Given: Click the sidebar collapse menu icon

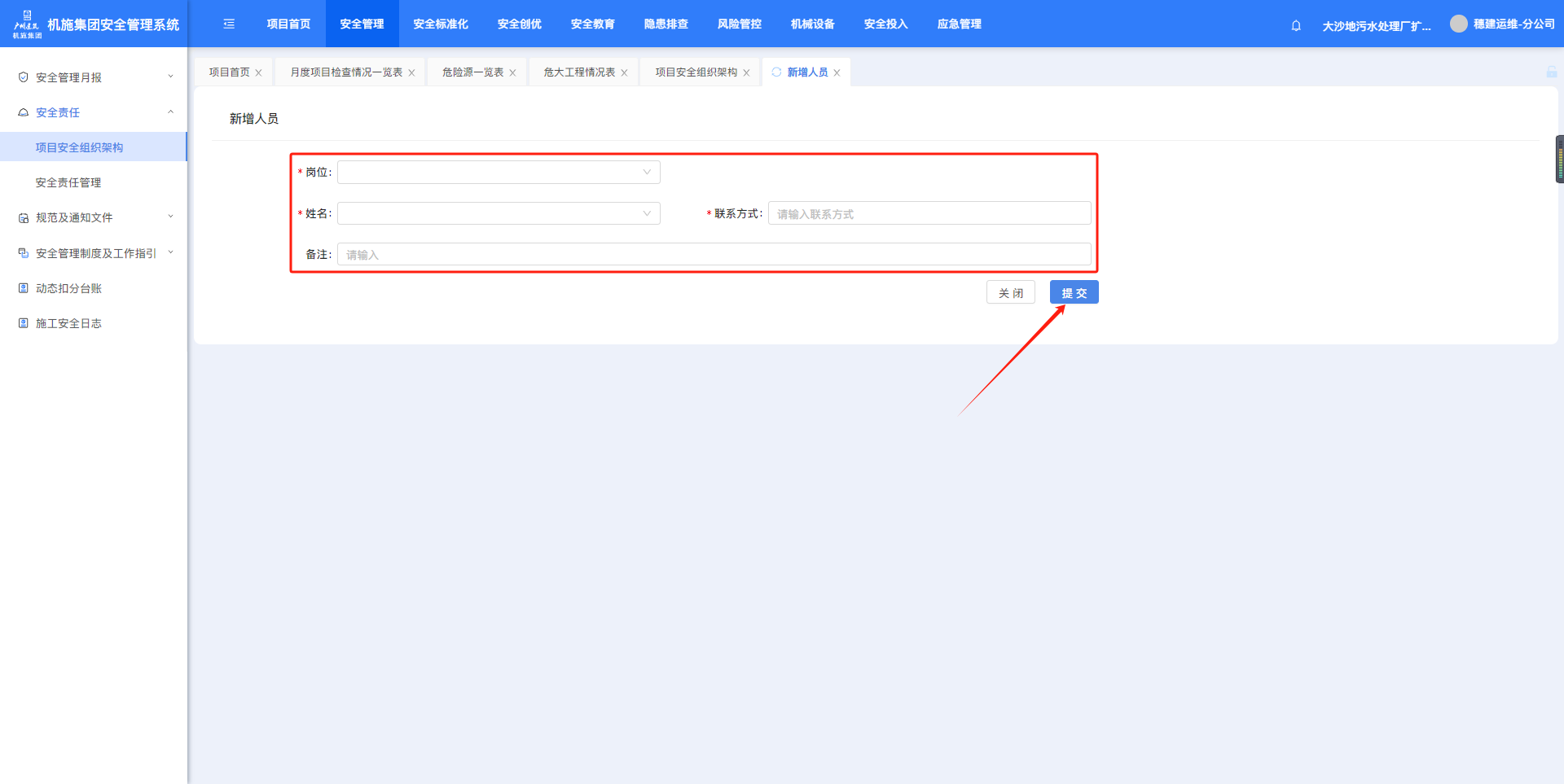Looking at the screenshot, I should pyautogui.click(x=229, y=24).
